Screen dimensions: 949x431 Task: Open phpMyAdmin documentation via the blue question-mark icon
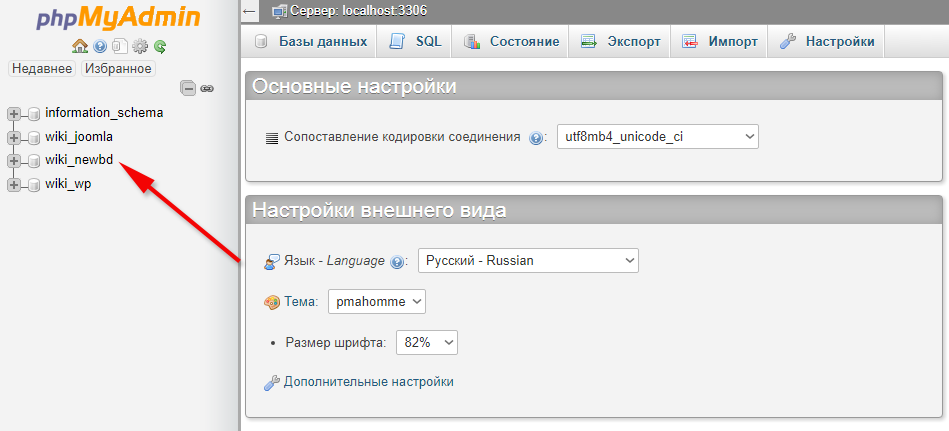(x=100, y=46)
